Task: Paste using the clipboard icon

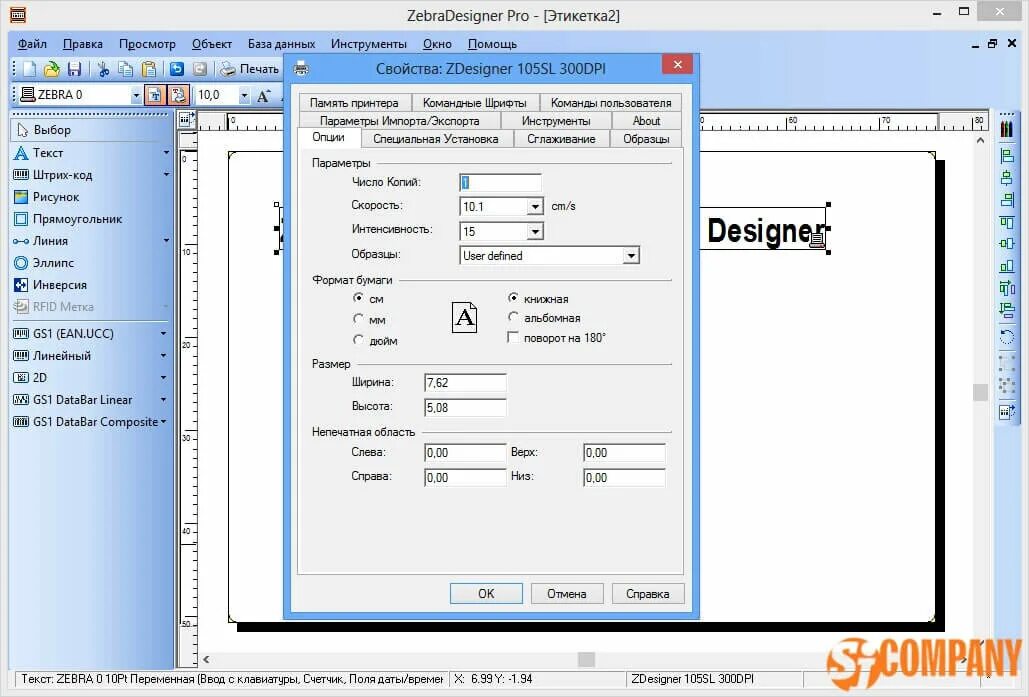Action: [x=149, y=69]
